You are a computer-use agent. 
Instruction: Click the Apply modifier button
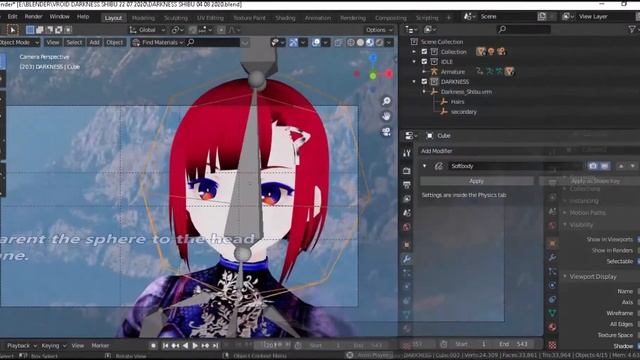[x=476, y=181]
